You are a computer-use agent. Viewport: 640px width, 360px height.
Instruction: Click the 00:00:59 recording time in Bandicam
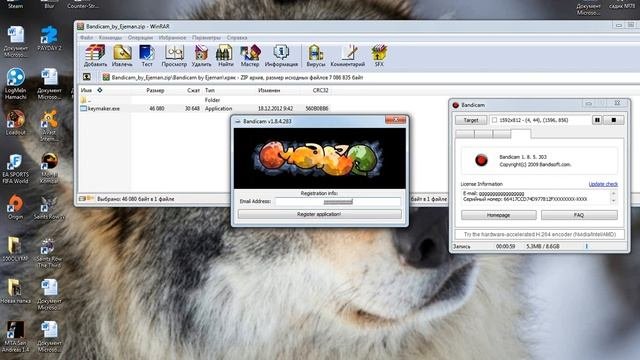(505, 246)
